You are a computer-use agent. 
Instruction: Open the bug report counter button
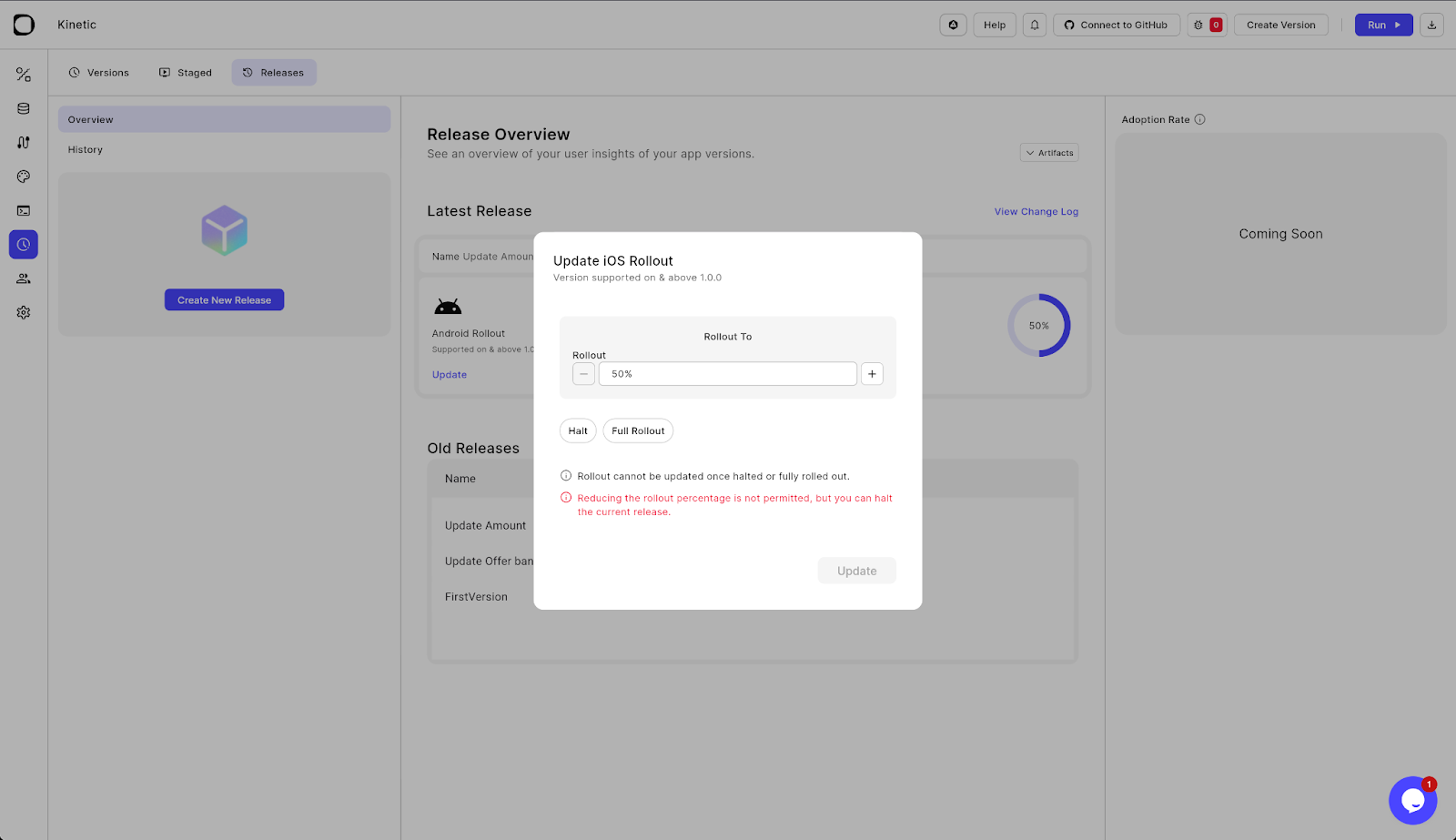click(1207, 25)
